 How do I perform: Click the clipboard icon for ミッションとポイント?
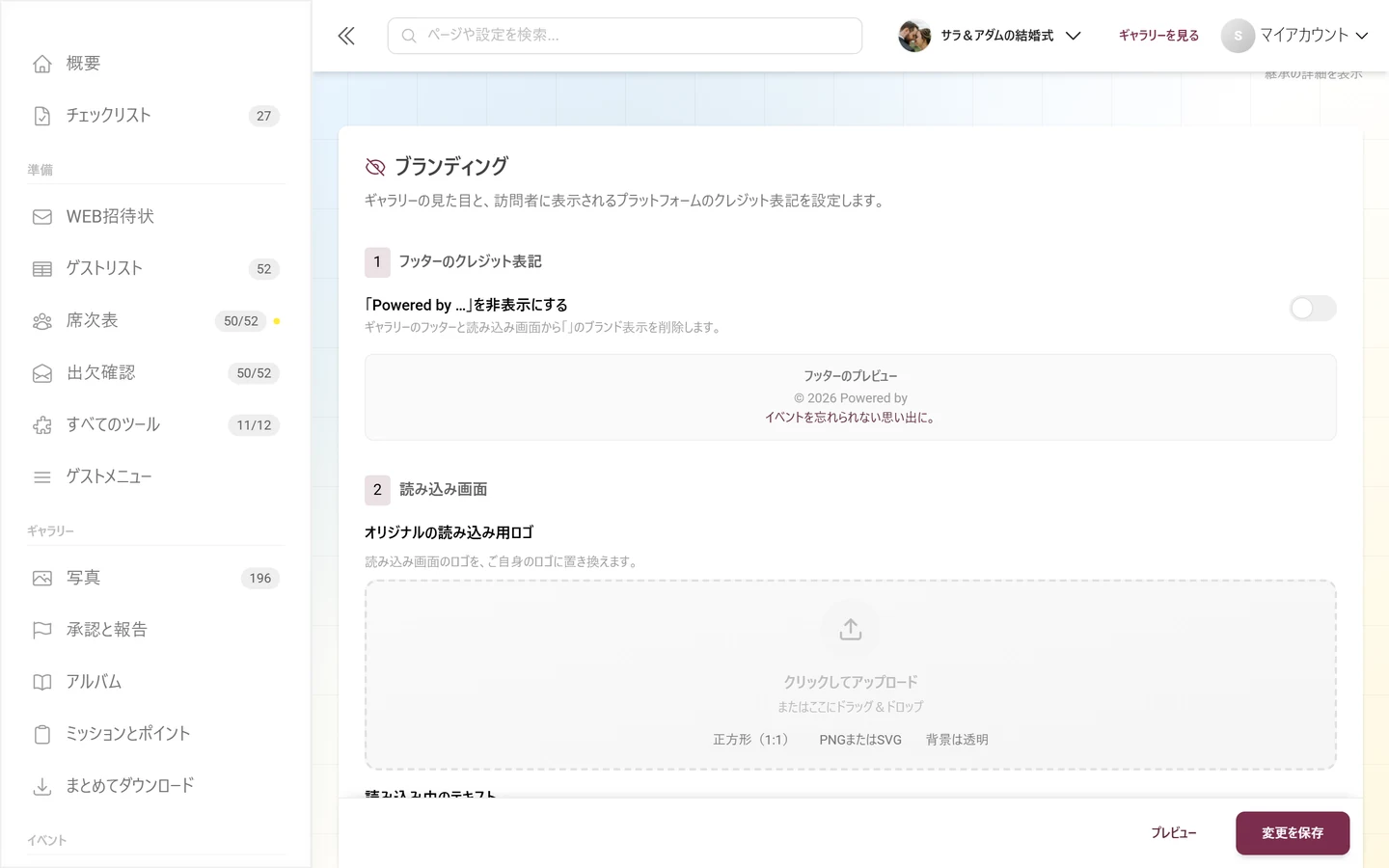(42, 735)
